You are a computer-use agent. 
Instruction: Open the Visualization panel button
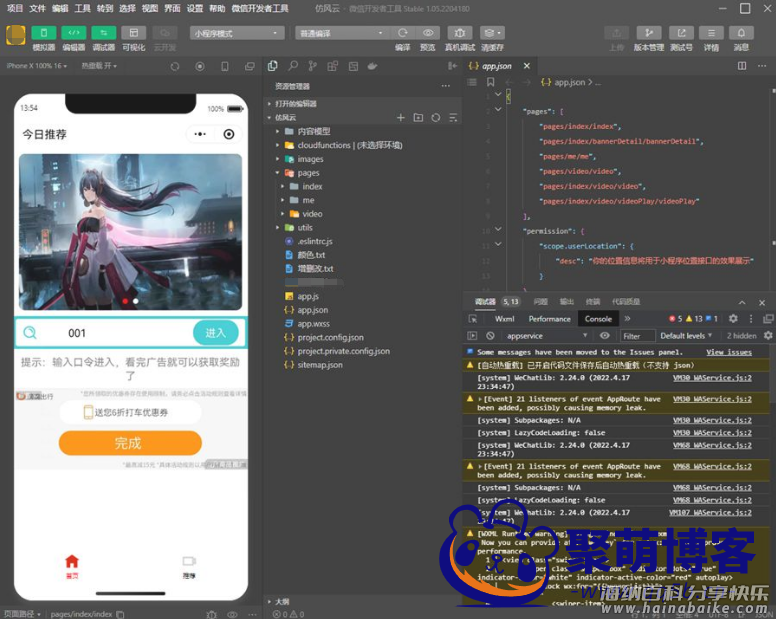point(134,33)
